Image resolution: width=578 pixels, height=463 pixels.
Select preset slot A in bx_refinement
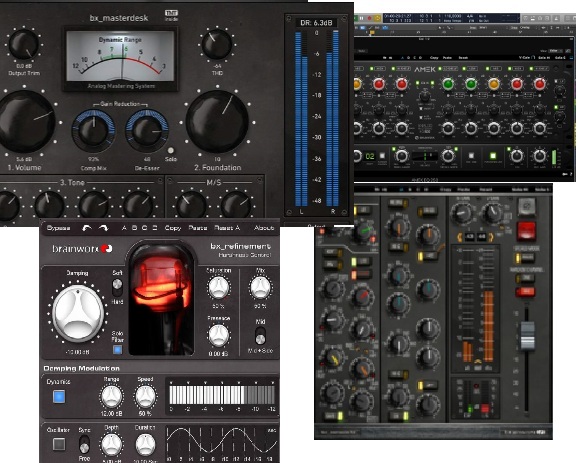point(124,228)
